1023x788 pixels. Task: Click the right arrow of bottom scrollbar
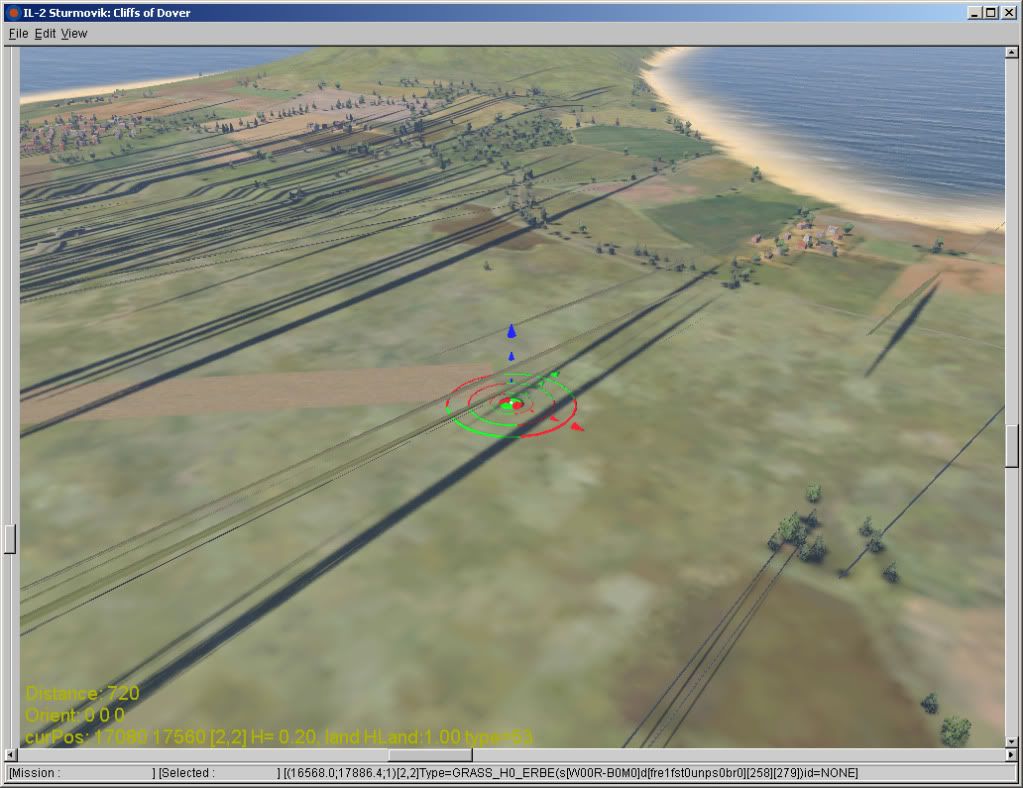[x=1011, y=755]
